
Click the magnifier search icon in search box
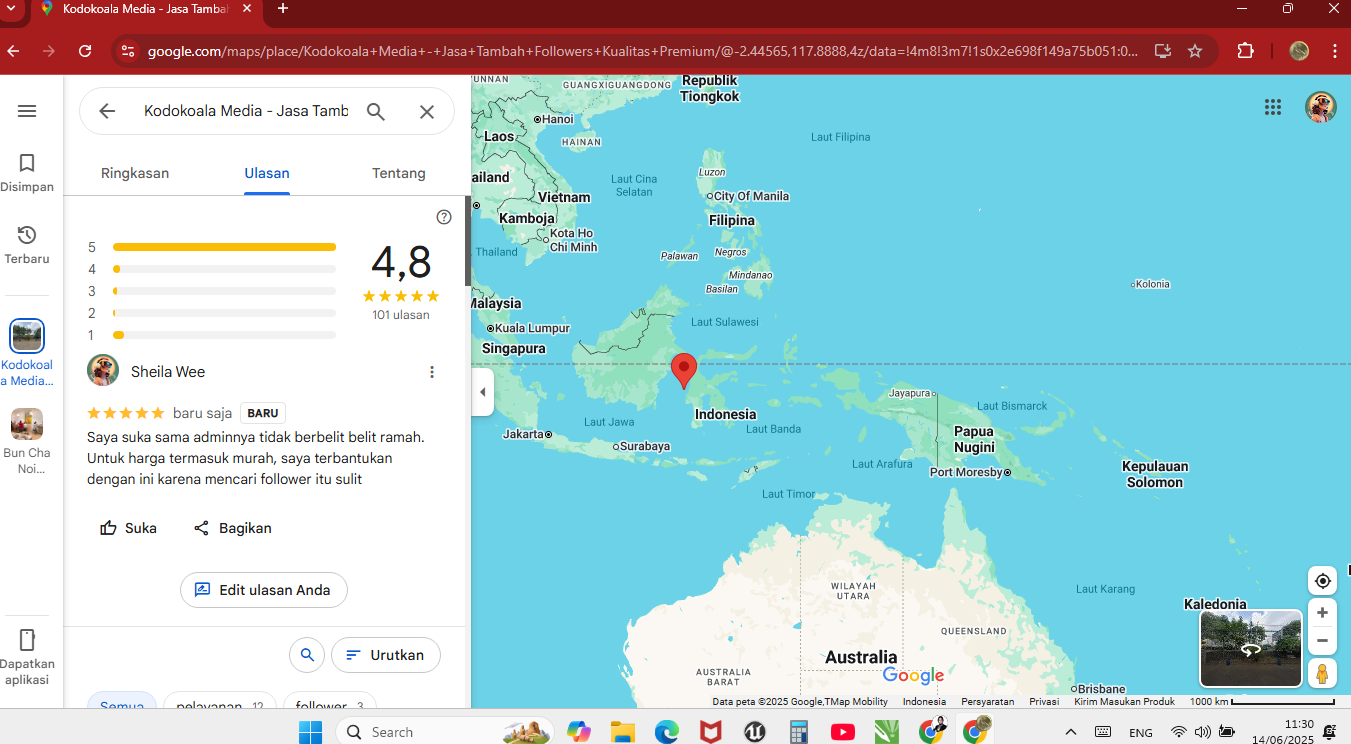click(376, 111)
